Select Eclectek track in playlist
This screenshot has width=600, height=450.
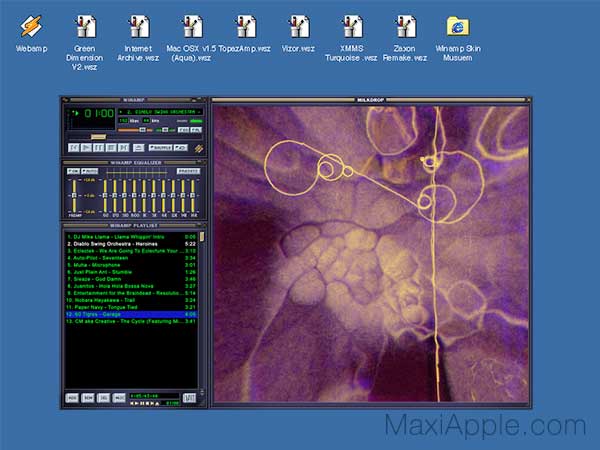pyautogui.click(x=131, y=251)
